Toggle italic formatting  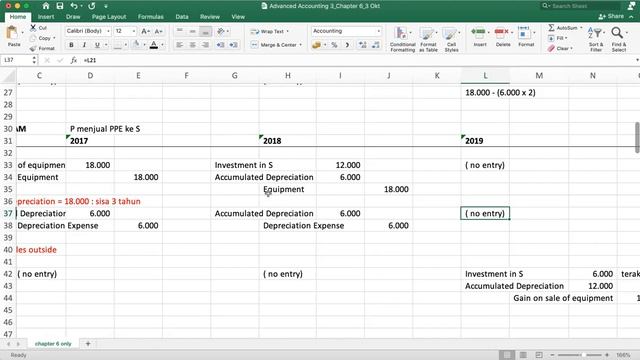pos(84,45)
